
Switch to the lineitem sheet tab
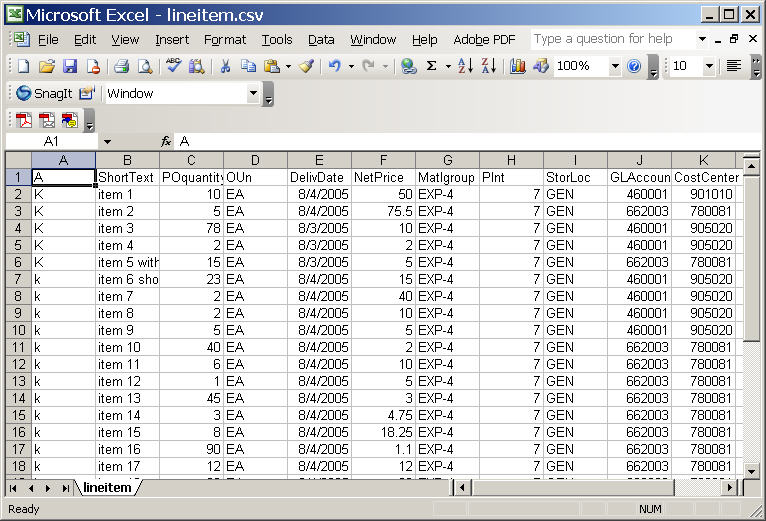click(x=107, y=487)
